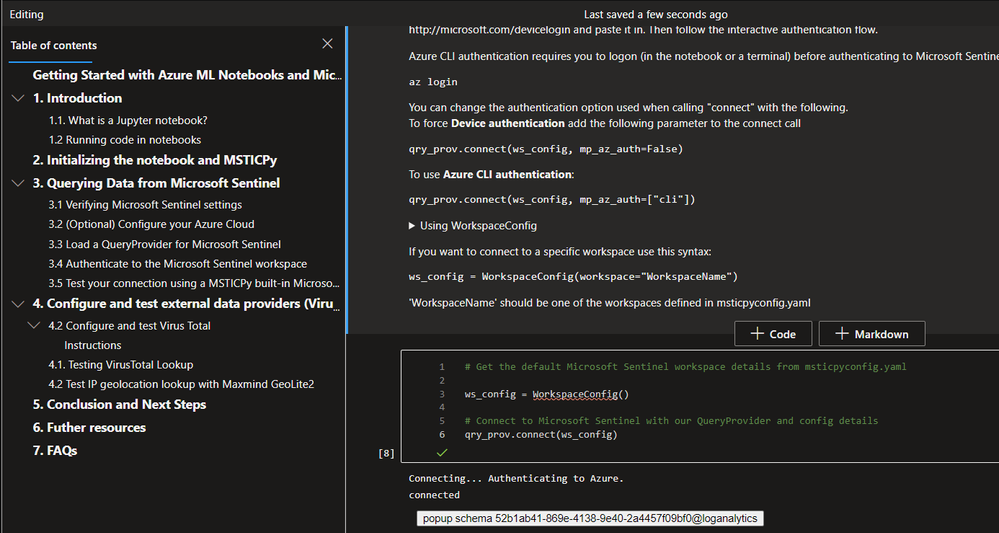Click the comment on code line 1
Image resolution: width=999 pixels, height=533 pixels.
coord(686,367)
